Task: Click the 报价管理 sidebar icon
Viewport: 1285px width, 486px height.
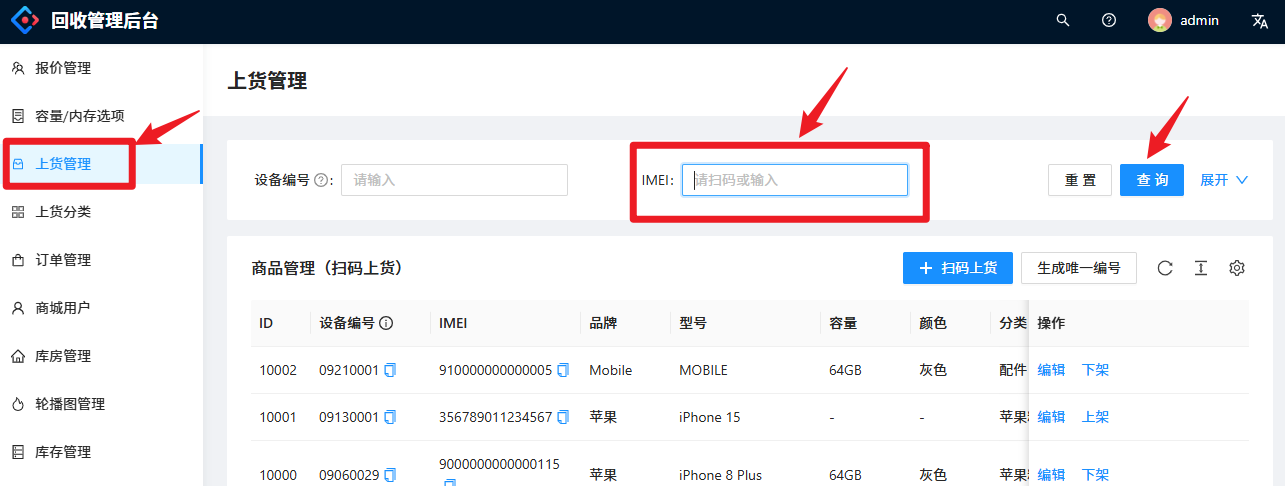Action: pos(18,68)
